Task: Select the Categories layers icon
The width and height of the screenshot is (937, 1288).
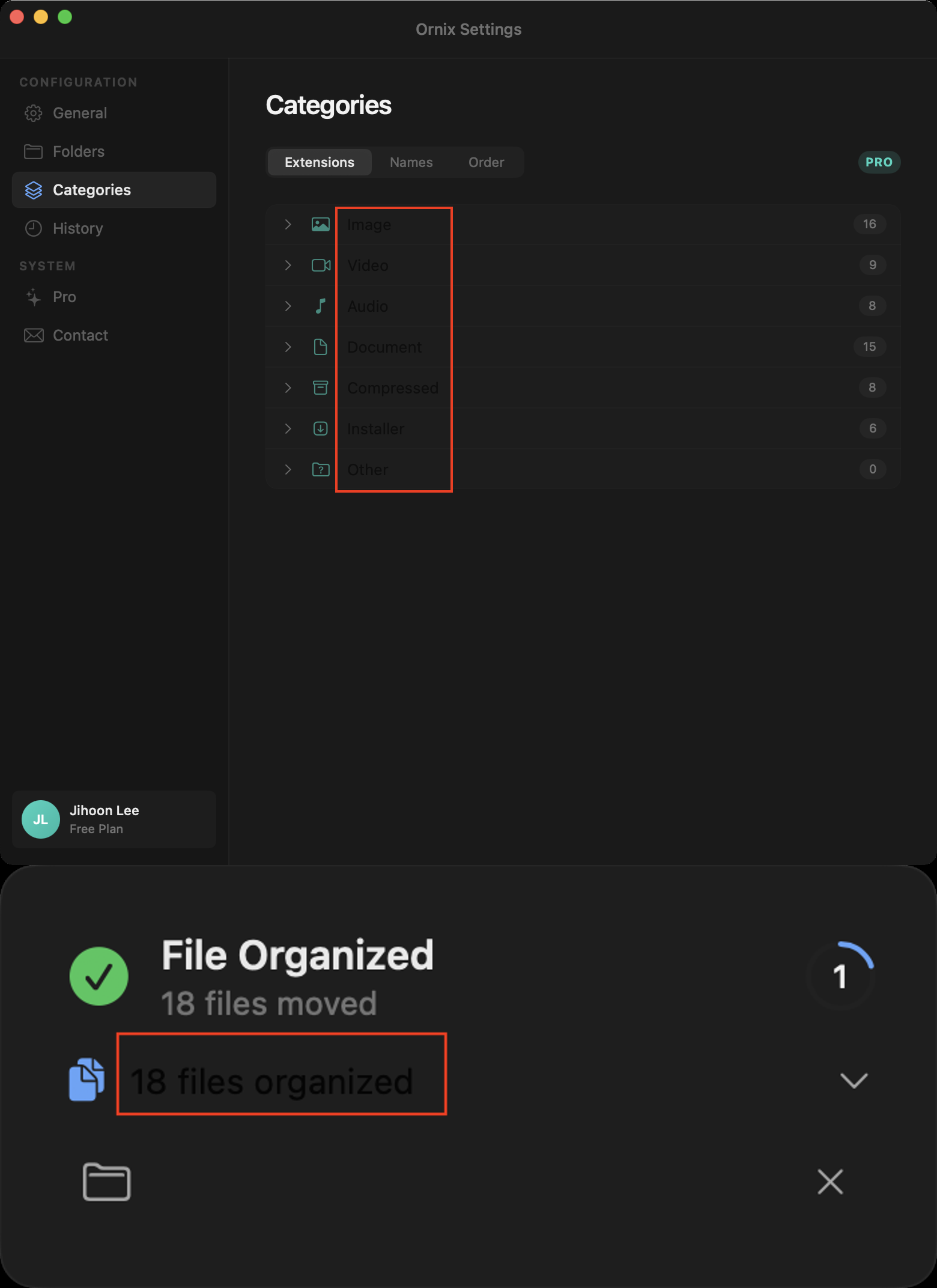Action: [34, 190]
